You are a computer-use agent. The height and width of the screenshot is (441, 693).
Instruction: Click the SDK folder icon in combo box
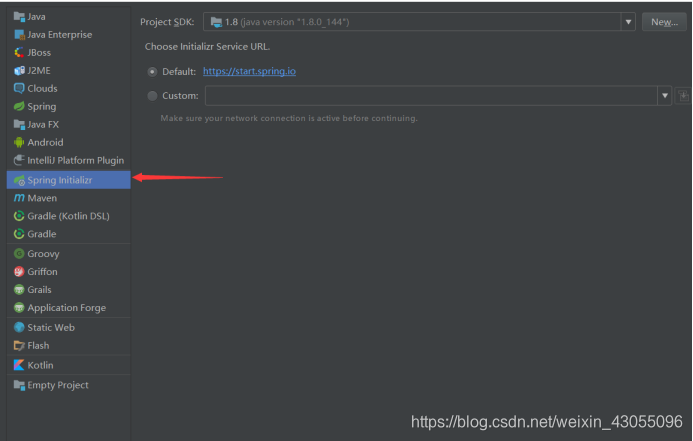coord(216,22)
